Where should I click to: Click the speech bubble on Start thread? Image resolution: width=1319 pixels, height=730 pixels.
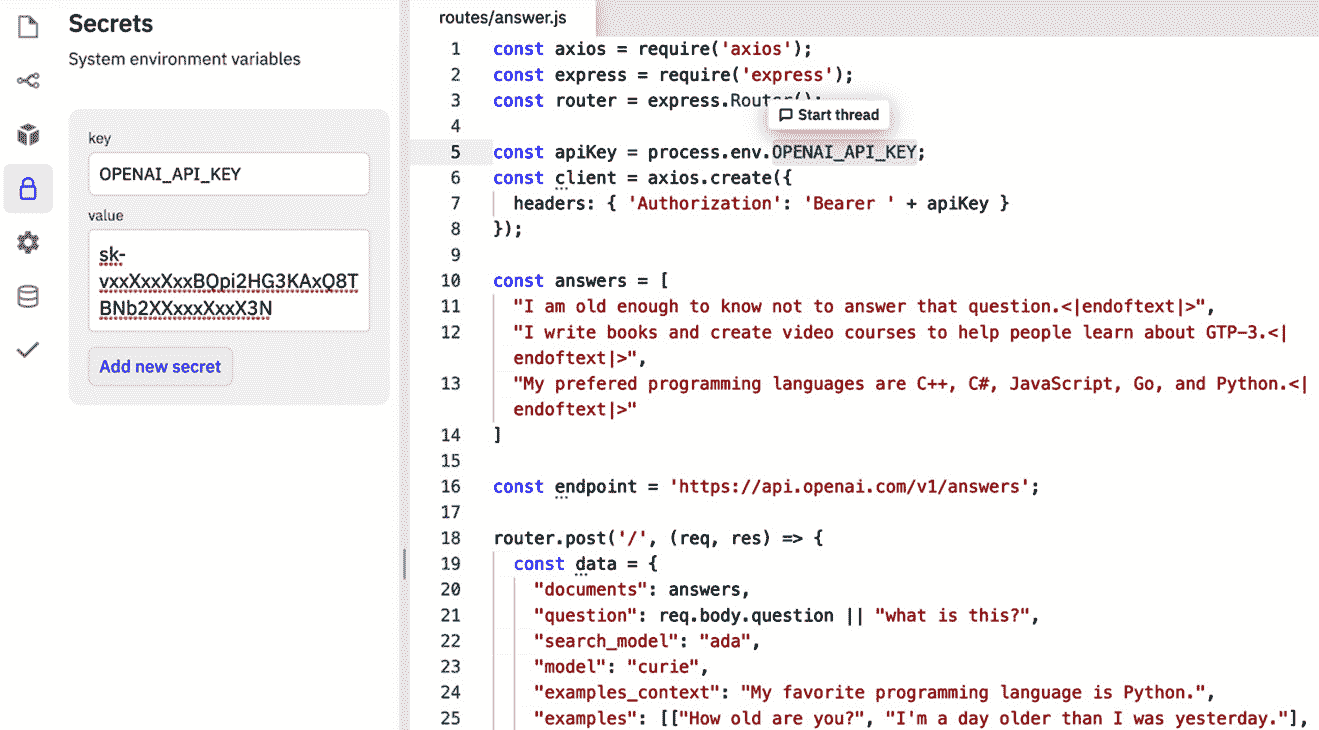(788, 114)
